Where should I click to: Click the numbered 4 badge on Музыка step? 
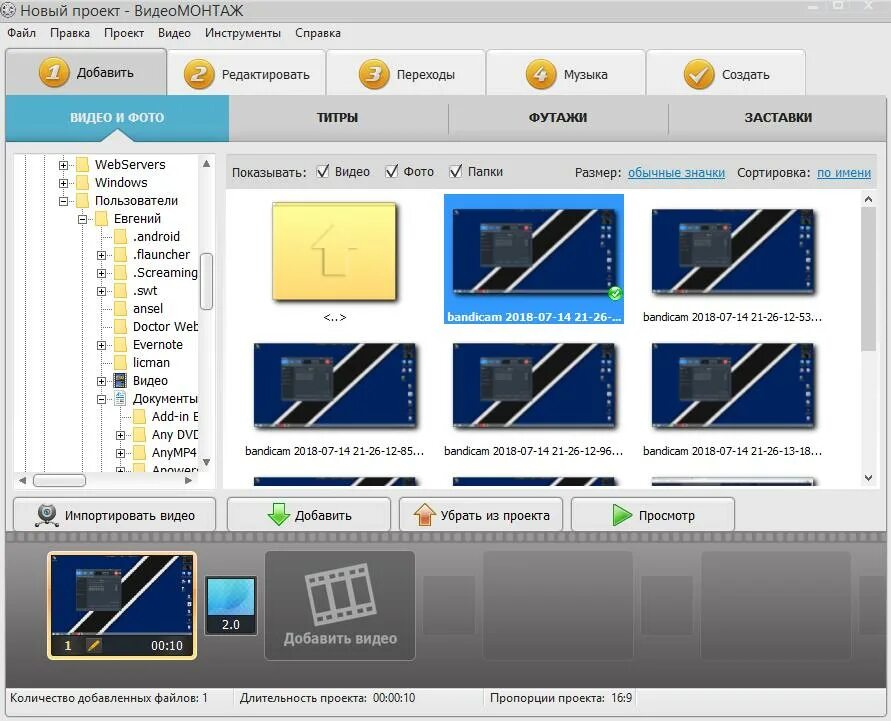click(541, 74)
